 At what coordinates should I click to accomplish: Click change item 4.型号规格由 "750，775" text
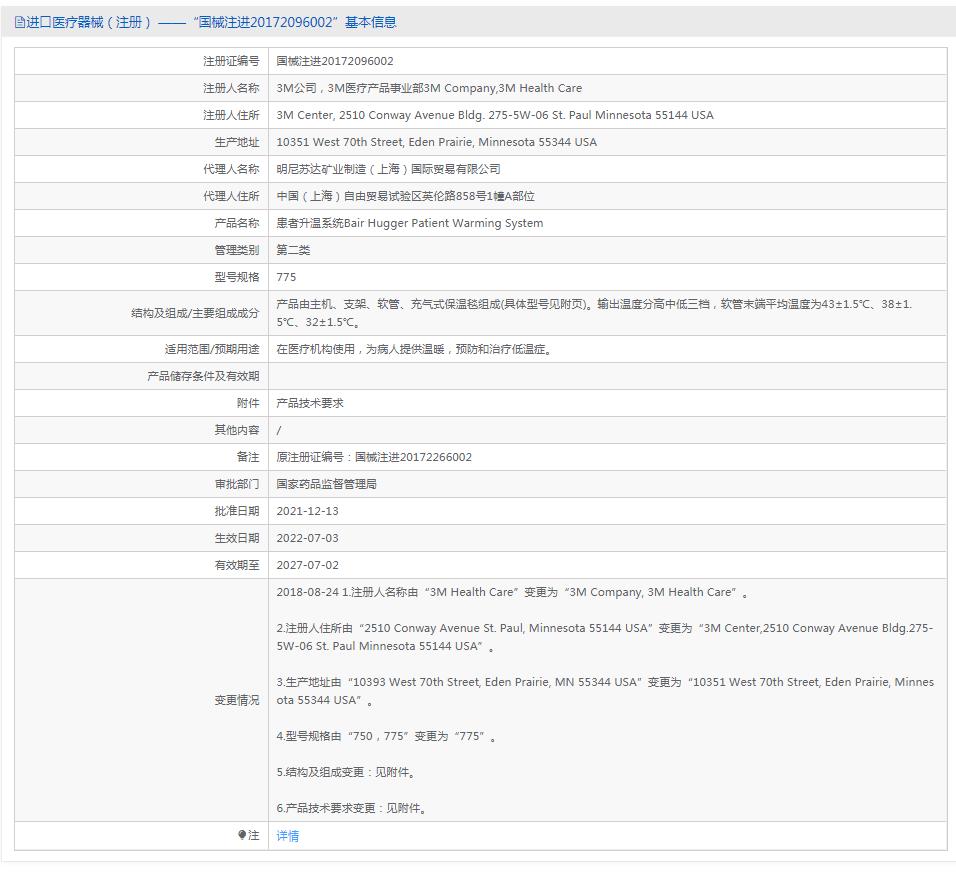(386, 736)
